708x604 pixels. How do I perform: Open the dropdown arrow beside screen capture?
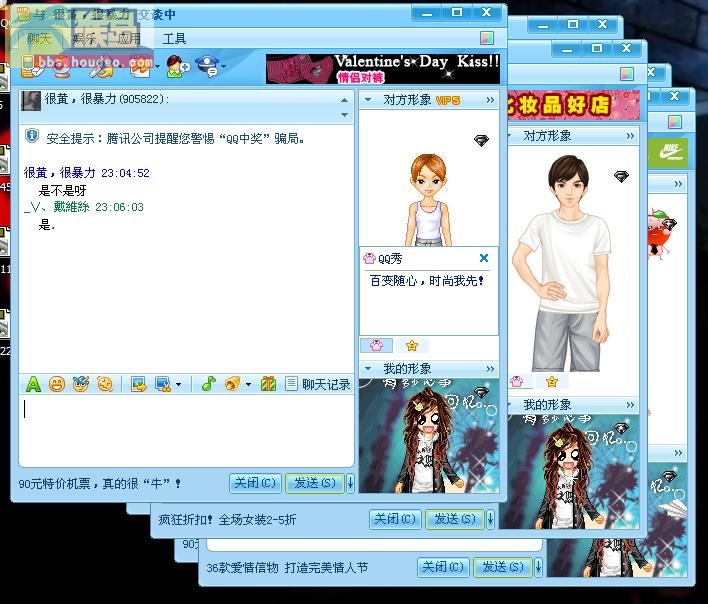click(x=178, y=385)
